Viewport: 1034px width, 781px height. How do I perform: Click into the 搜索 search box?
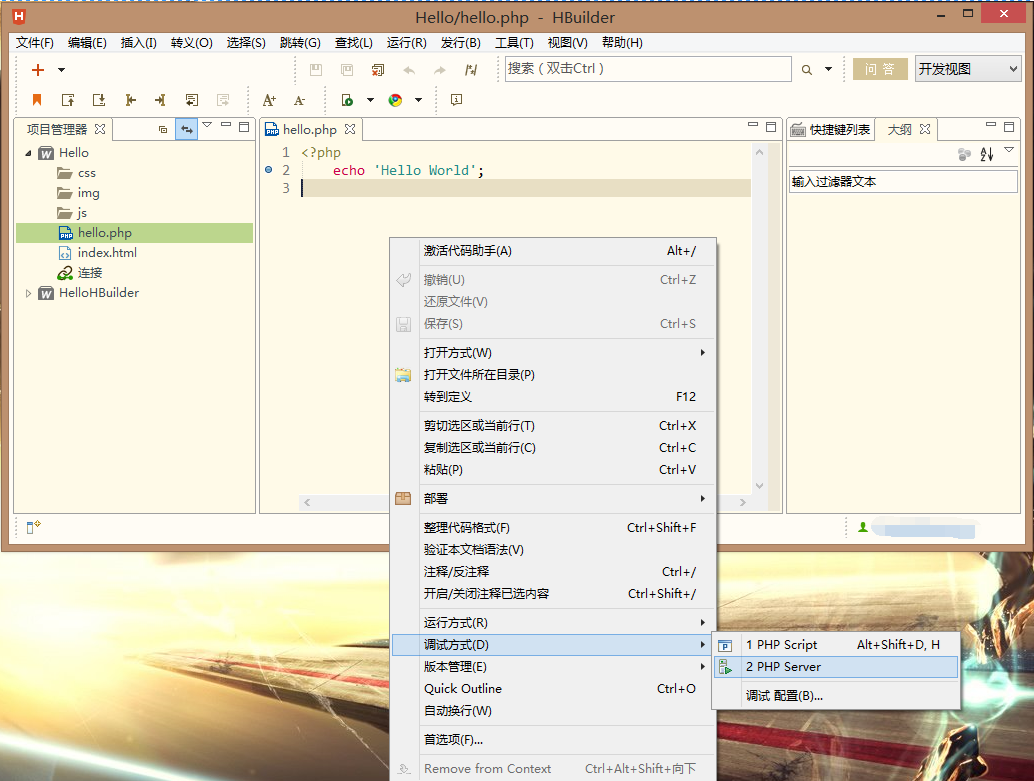pos(648,69)
